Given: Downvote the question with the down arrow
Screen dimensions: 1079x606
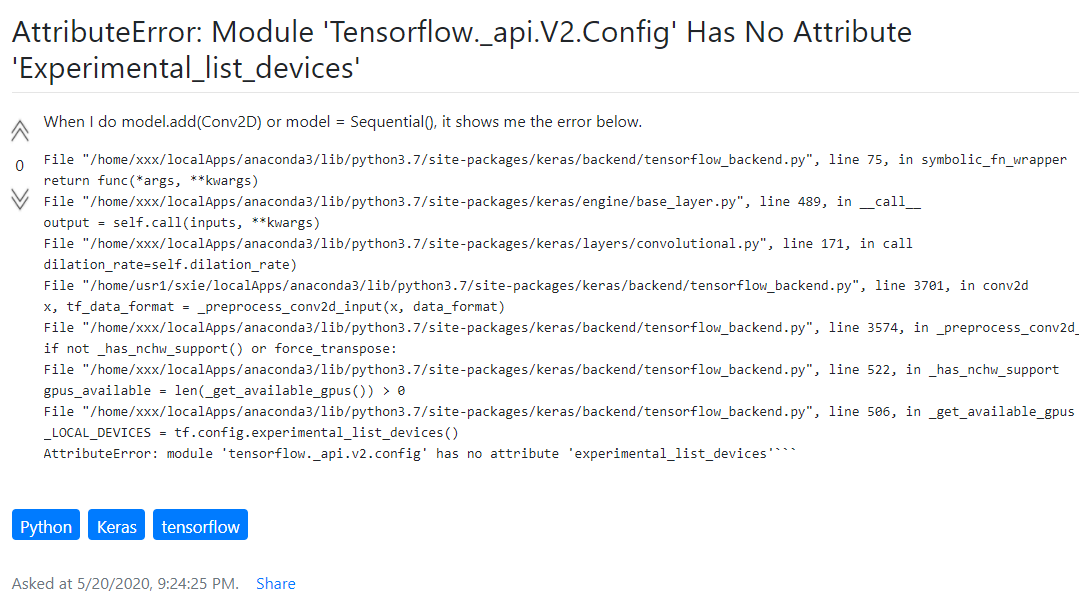Looking at the screenshot, I should [x=20, y=199].
